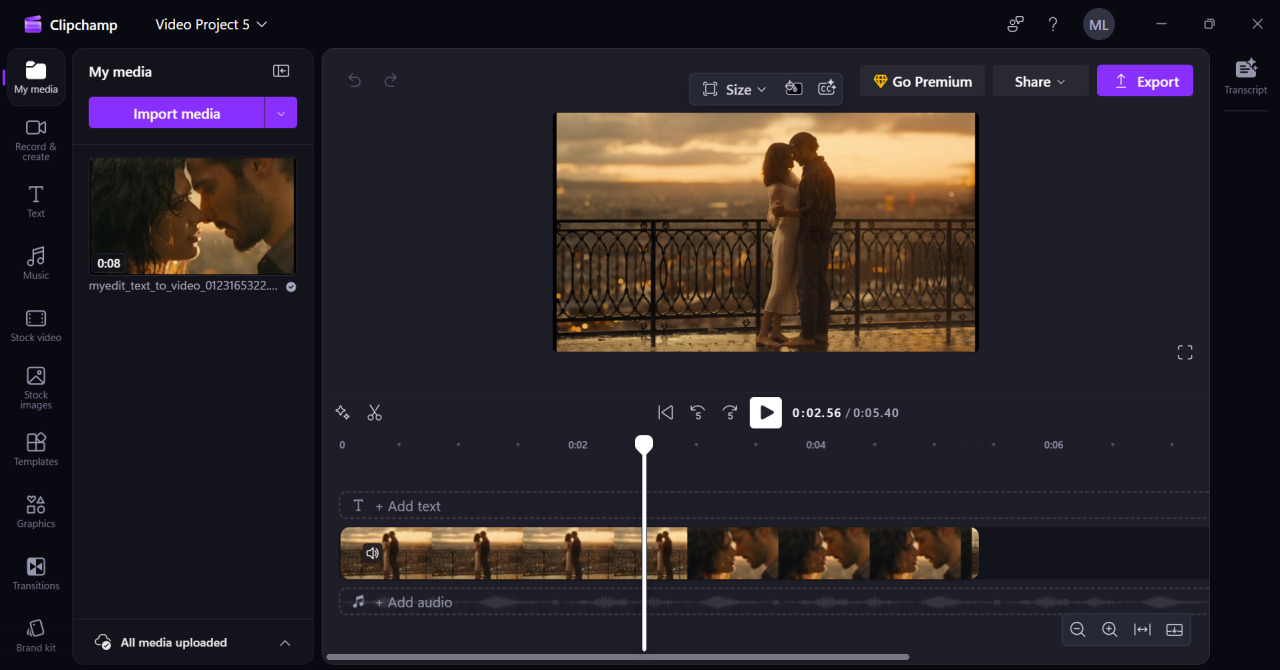The width and height of the screenshot is (1280, 670).
Task: Click the split scissors tool
Action: (x=375, y=412)
